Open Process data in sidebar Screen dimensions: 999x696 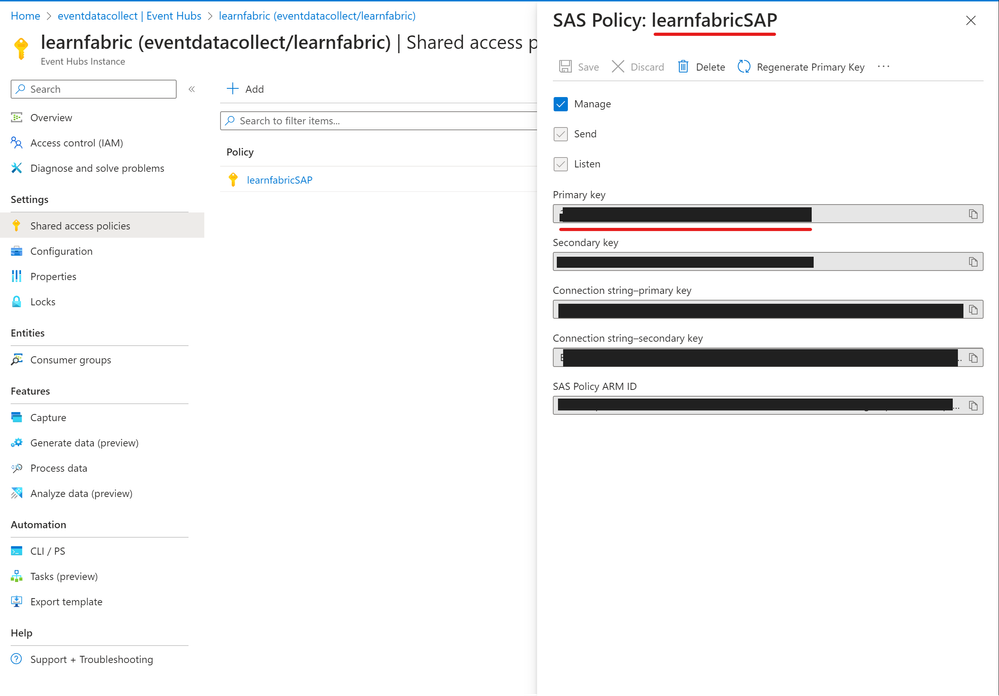[59, 468]
